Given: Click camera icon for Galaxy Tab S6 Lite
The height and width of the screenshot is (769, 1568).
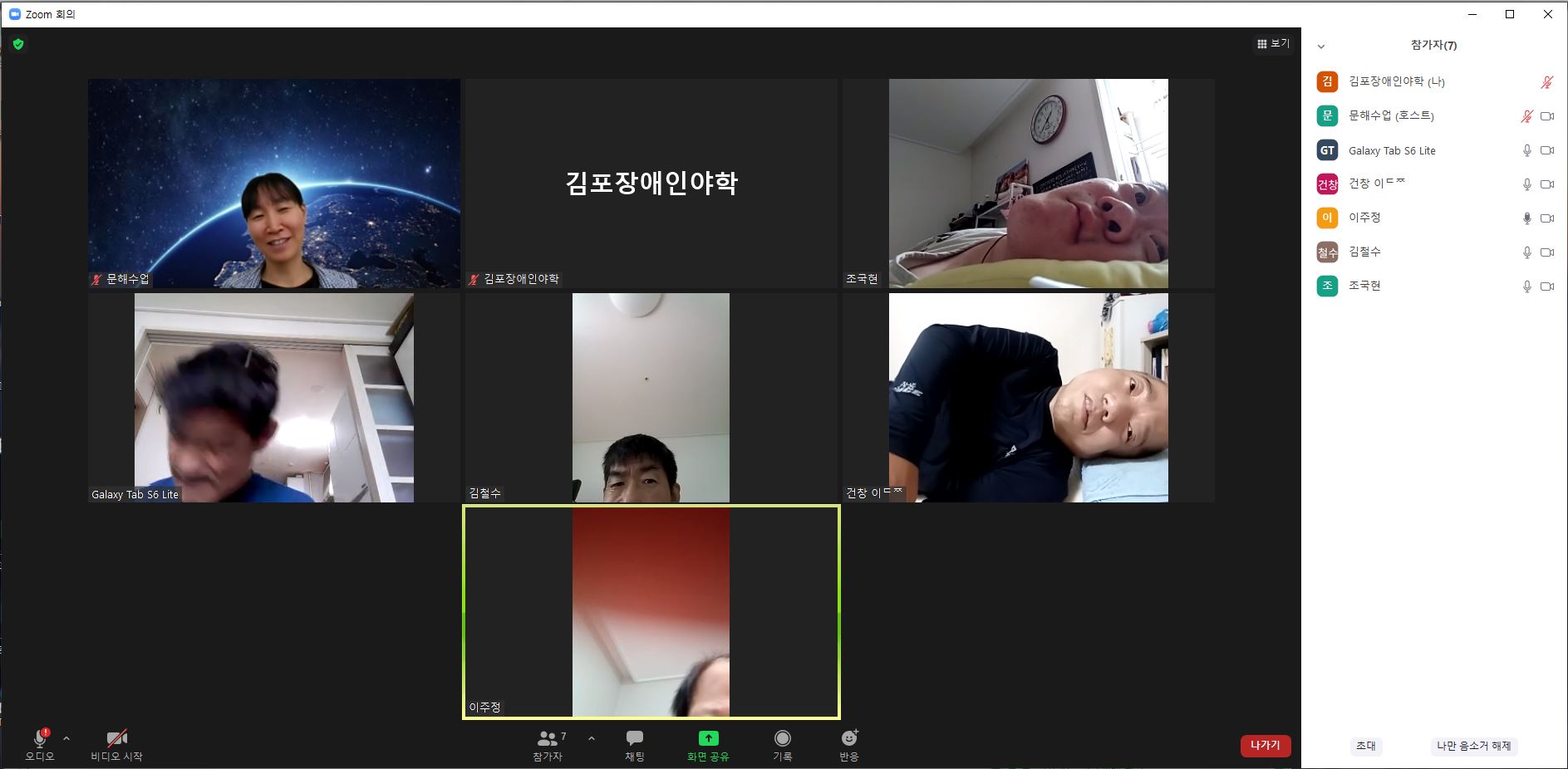Looking at the screenshot, I should [1547, 150].
